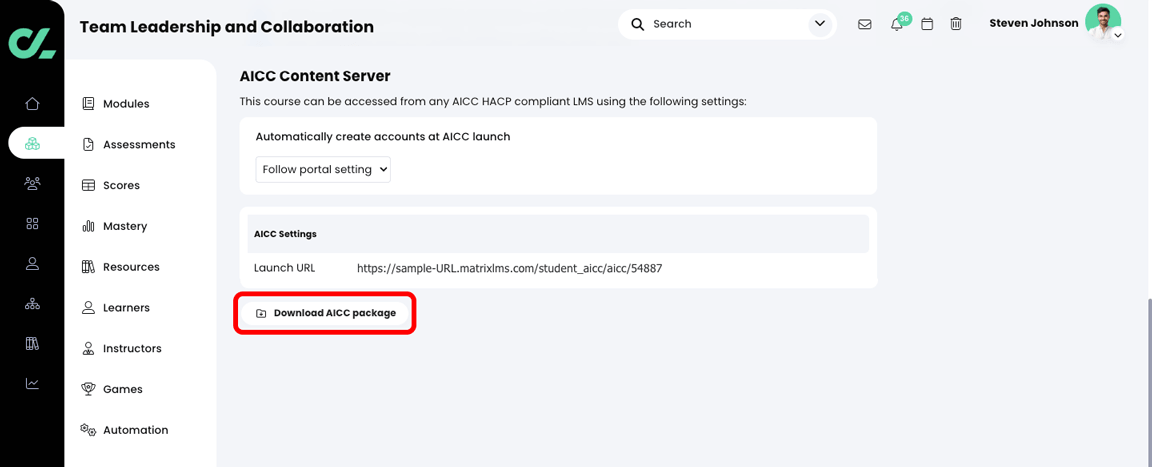Open the Home icon in left rail
1152x467 pixels.
(32, 104)
